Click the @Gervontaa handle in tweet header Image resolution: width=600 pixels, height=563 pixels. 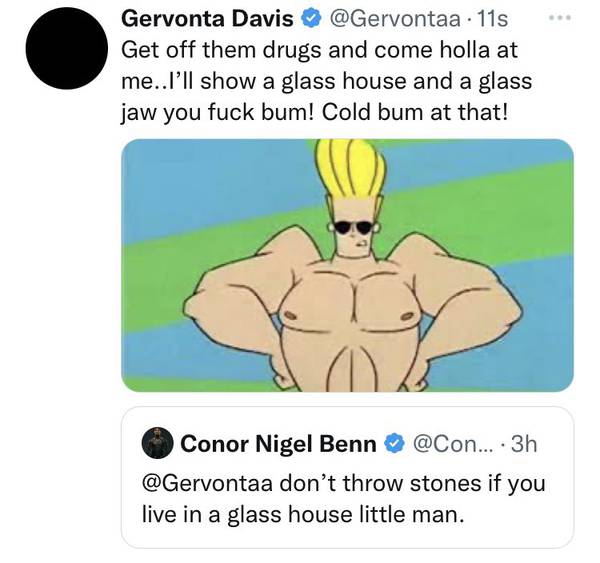381,19
